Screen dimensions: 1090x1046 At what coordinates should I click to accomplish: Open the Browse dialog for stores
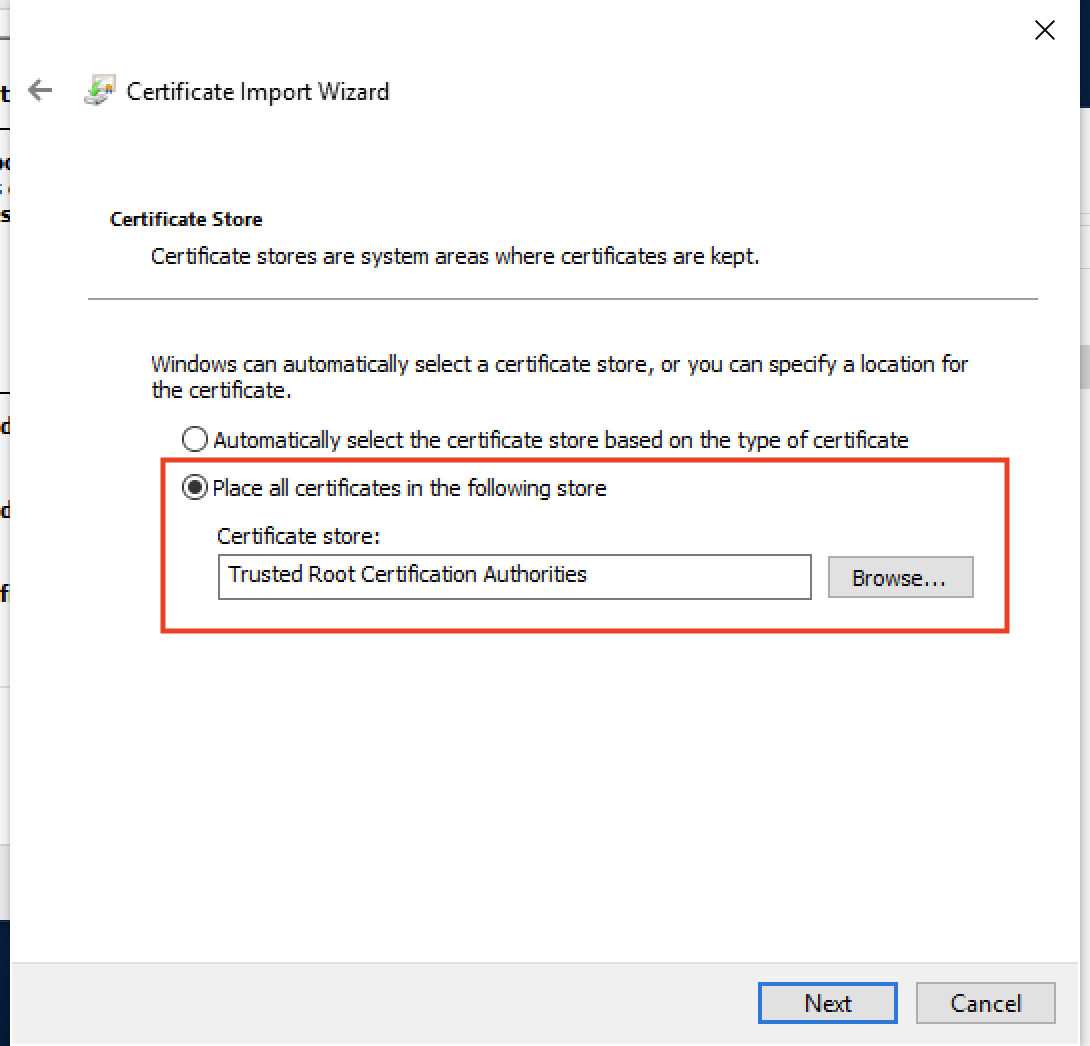point(900,577)
